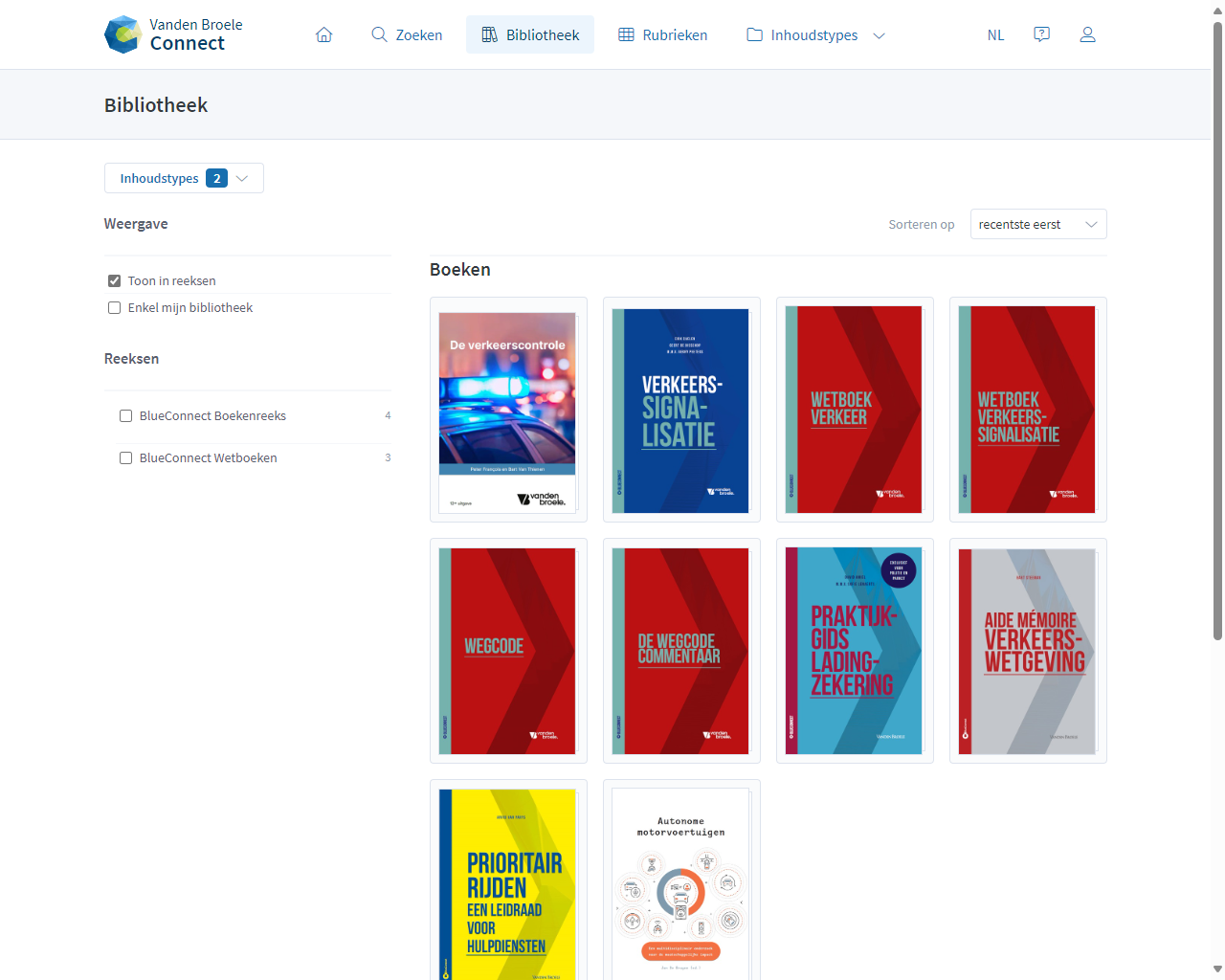The image size is (1225, 980).
Task: Click the '2' badge on Inhoudstypes filter
Action: pos(216,178)
